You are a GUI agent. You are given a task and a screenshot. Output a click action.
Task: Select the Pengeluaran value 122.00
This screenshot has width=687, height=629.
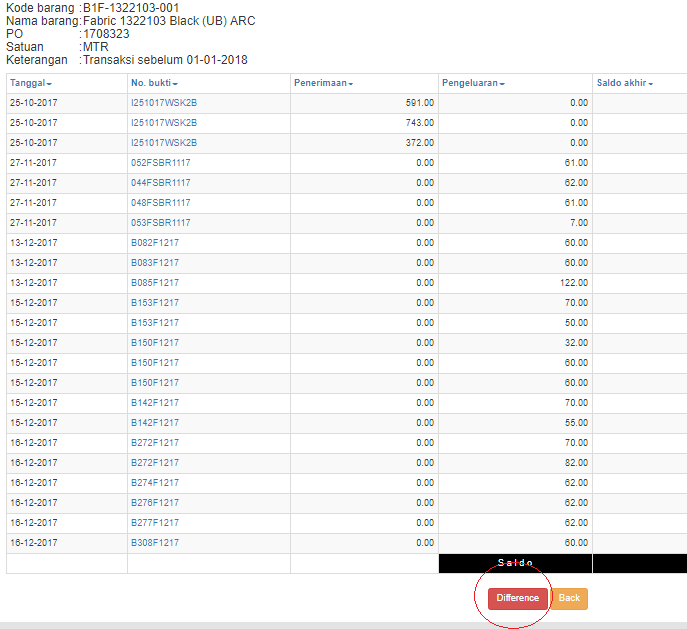[574, 283]
